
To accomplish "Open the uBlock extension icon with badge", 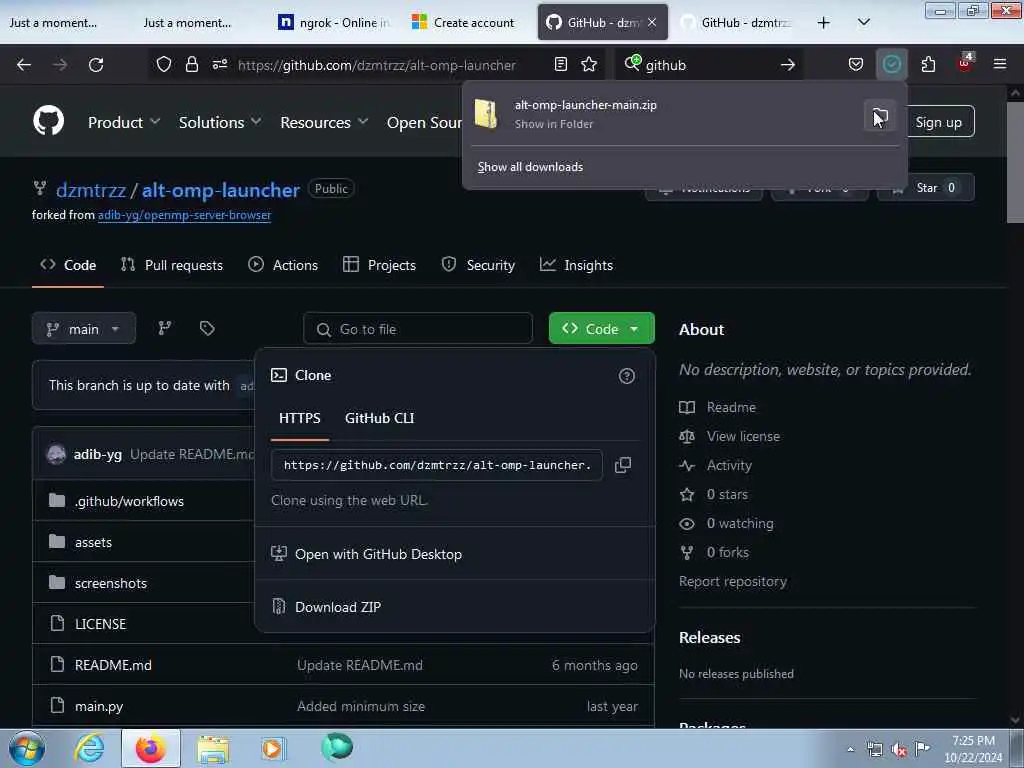I will pyautogui.click(x=965, y=63).
